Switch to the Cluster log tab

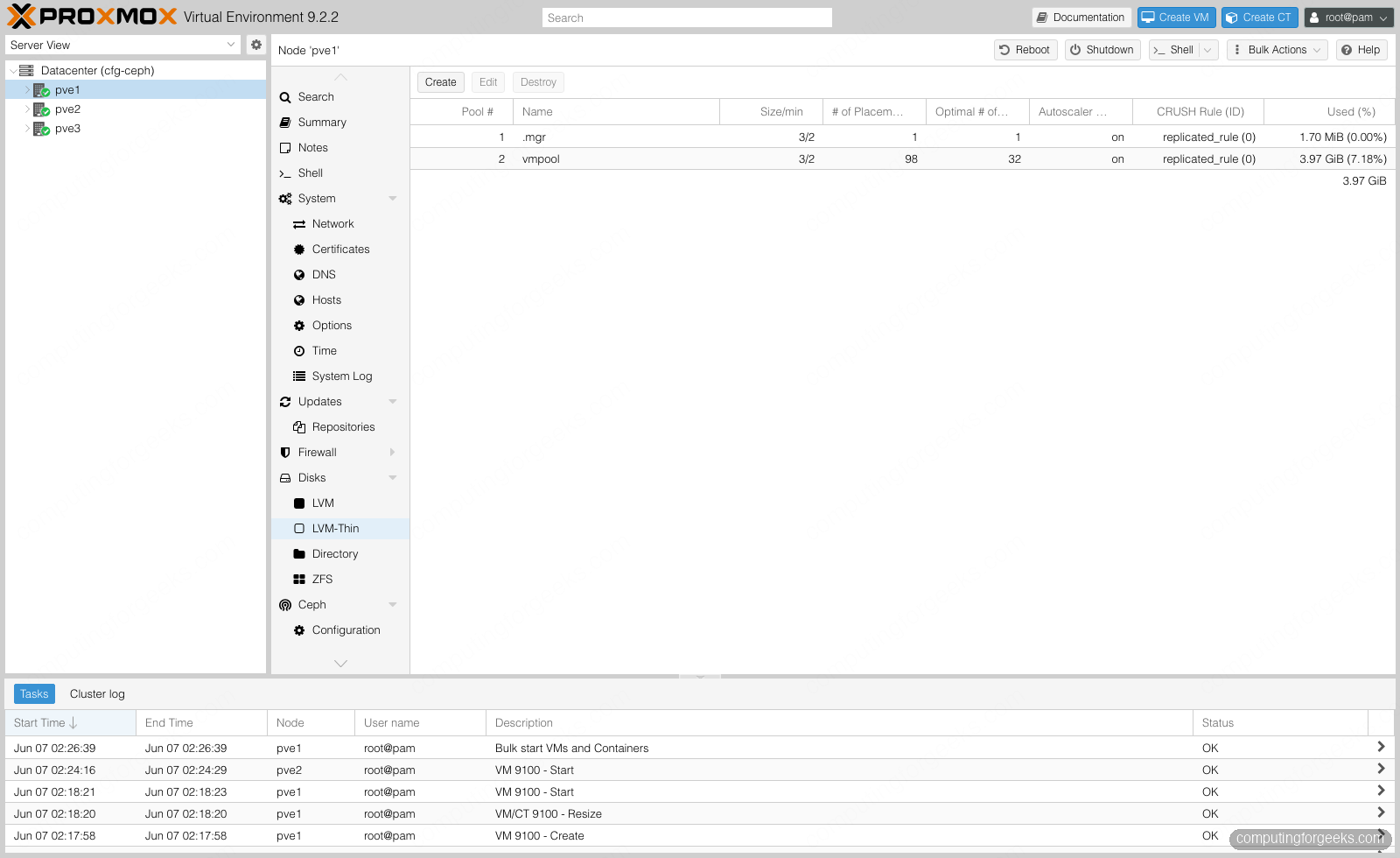(x=97, y=694)
